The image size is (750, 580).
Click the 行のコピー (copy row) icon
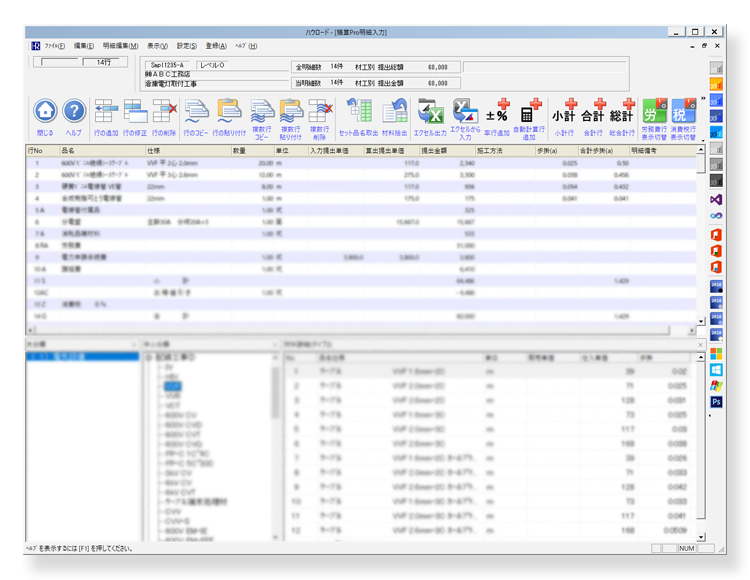click(x=197, y=111)
